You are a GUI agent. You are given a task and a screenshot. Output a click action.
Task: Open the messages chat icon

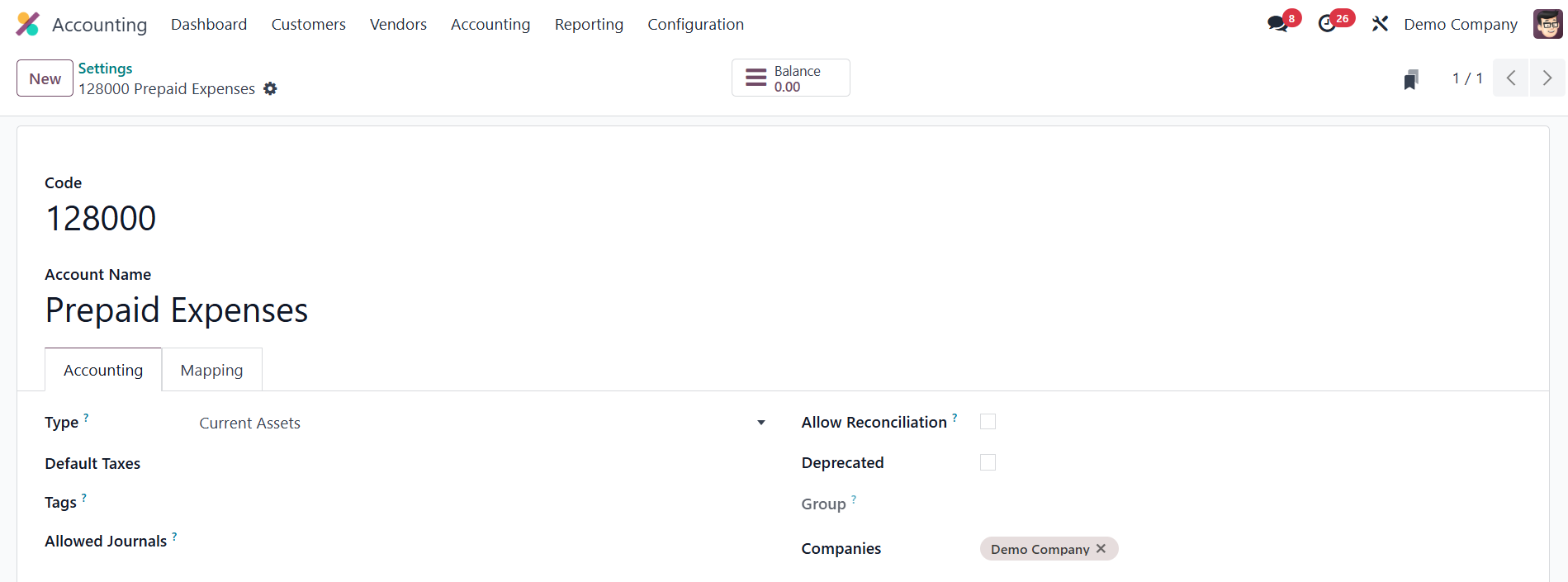[x=1278, y=24]
